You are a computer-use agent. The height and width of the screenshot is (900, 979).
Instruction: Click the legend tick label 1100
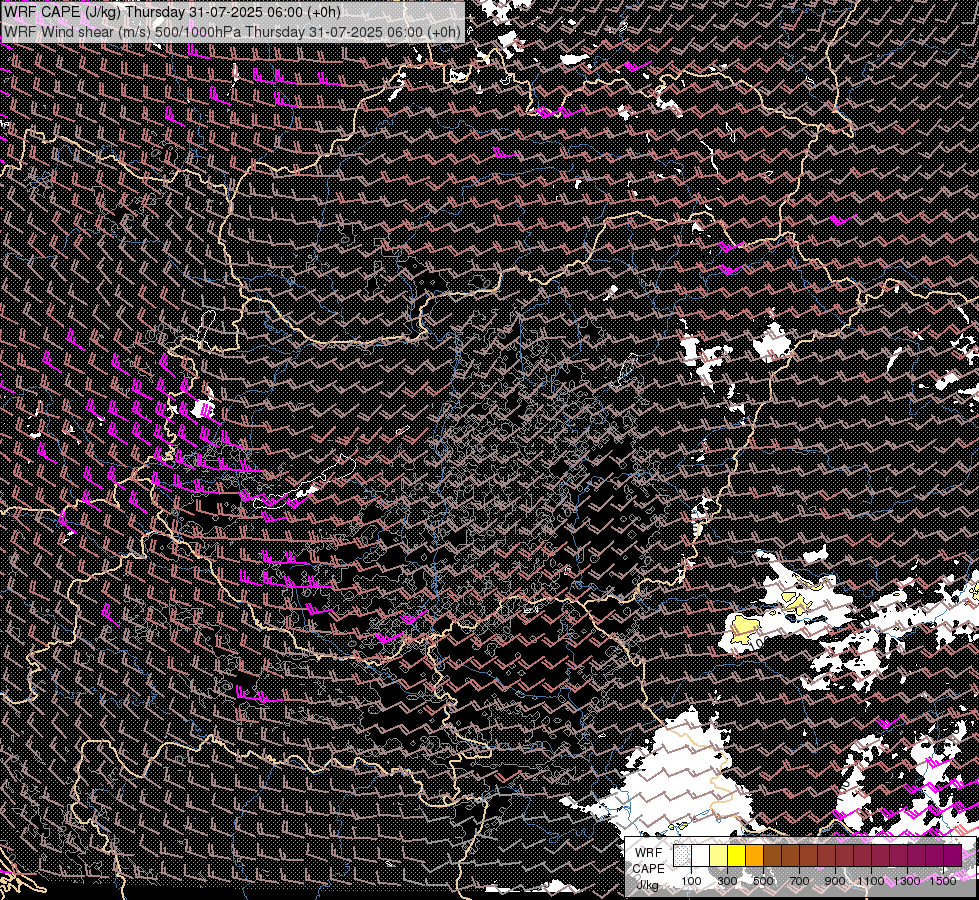(x=870, y=881)
